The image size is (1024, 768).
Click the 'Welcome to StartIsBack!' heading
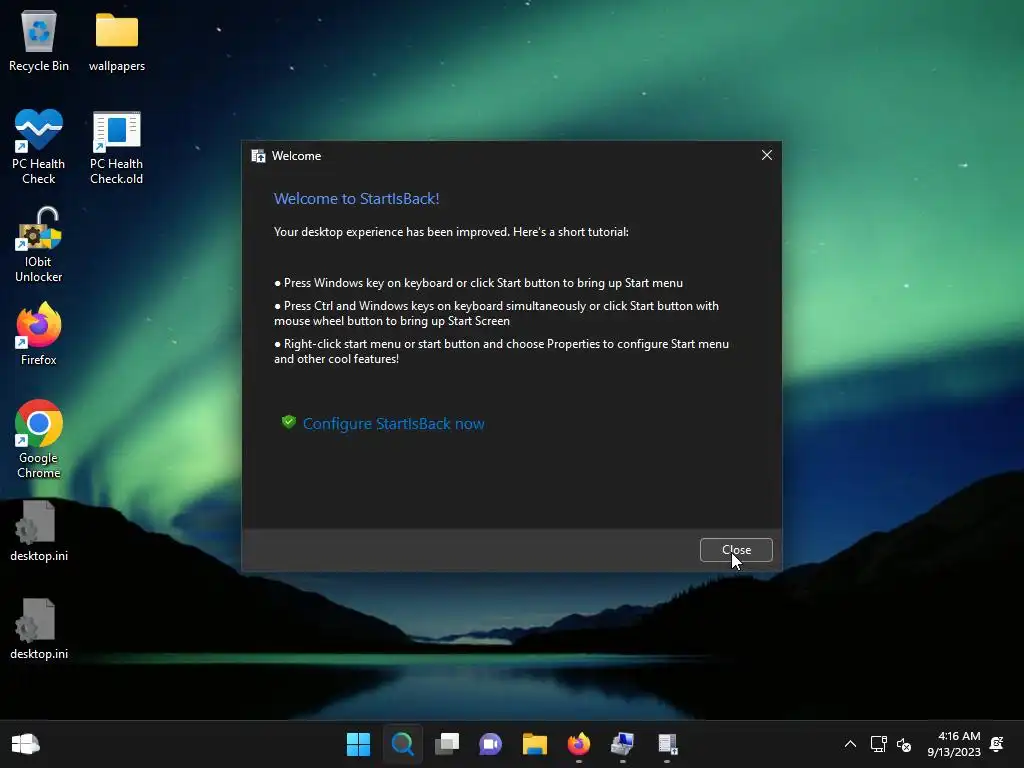coord(357,199)
